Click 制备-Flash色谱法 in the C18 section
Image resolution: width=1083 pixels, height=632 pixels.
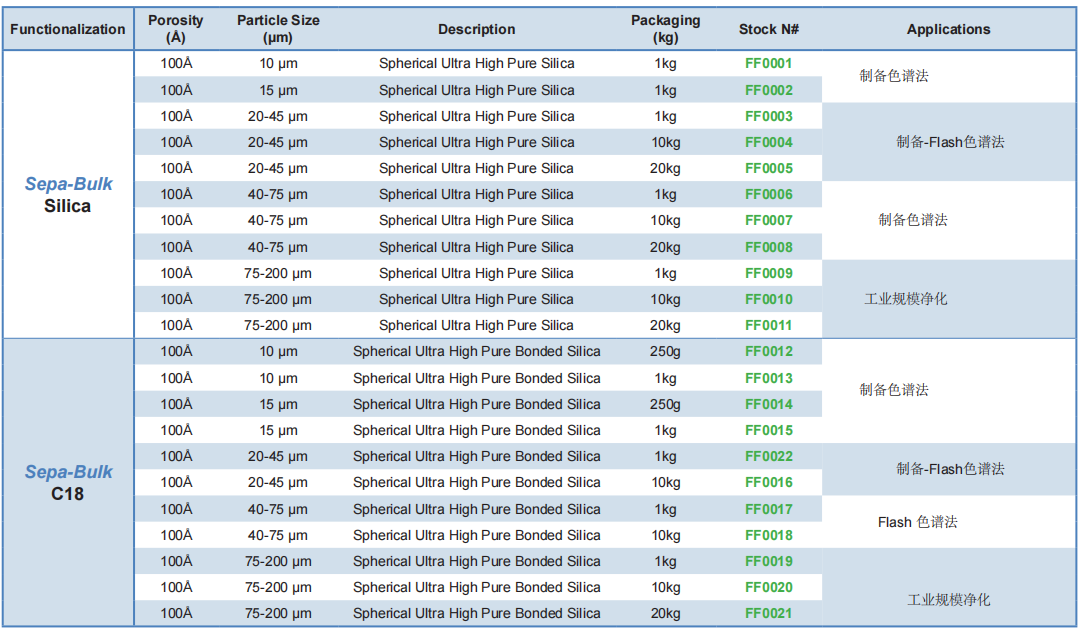point(950,470)
